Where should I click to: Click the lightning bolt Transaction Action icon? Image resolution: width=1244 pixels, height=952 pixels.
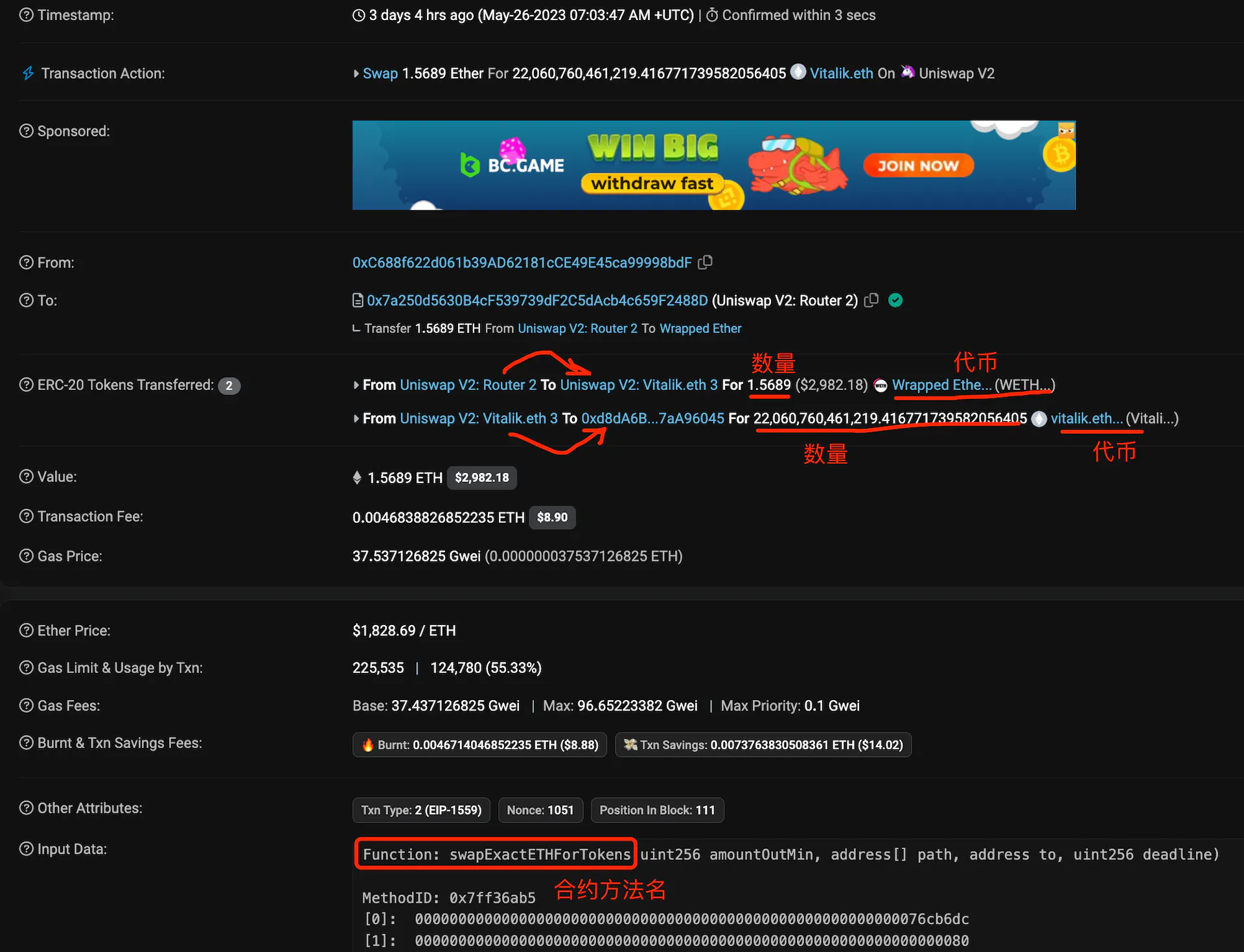tap(28, 73)
